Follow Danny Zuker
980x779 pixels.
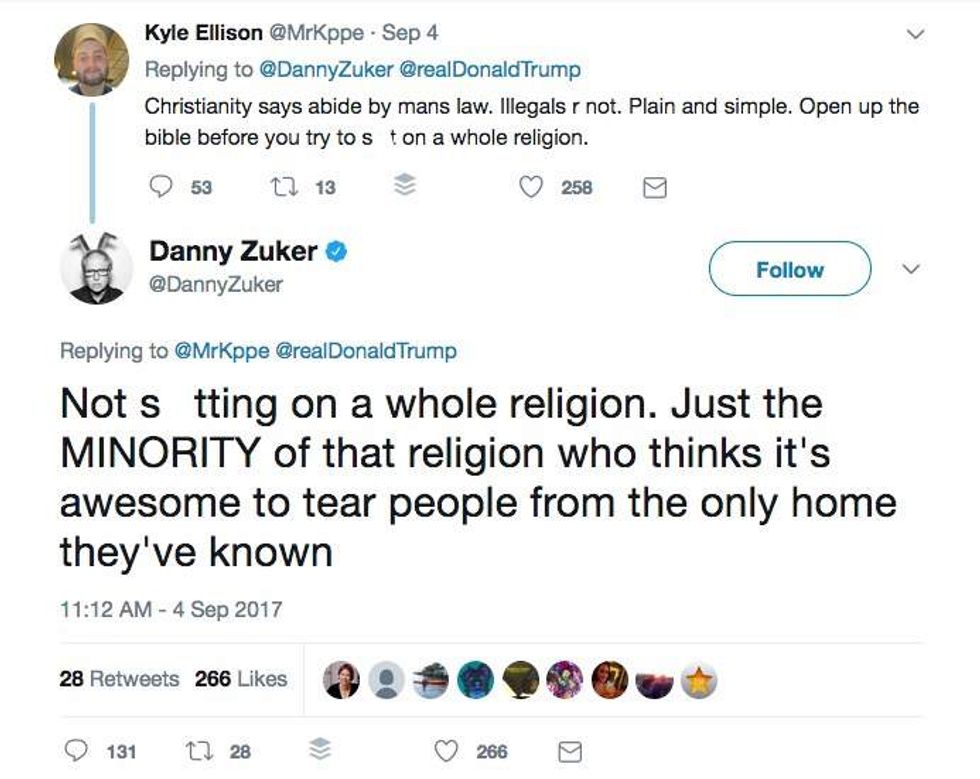789,269
